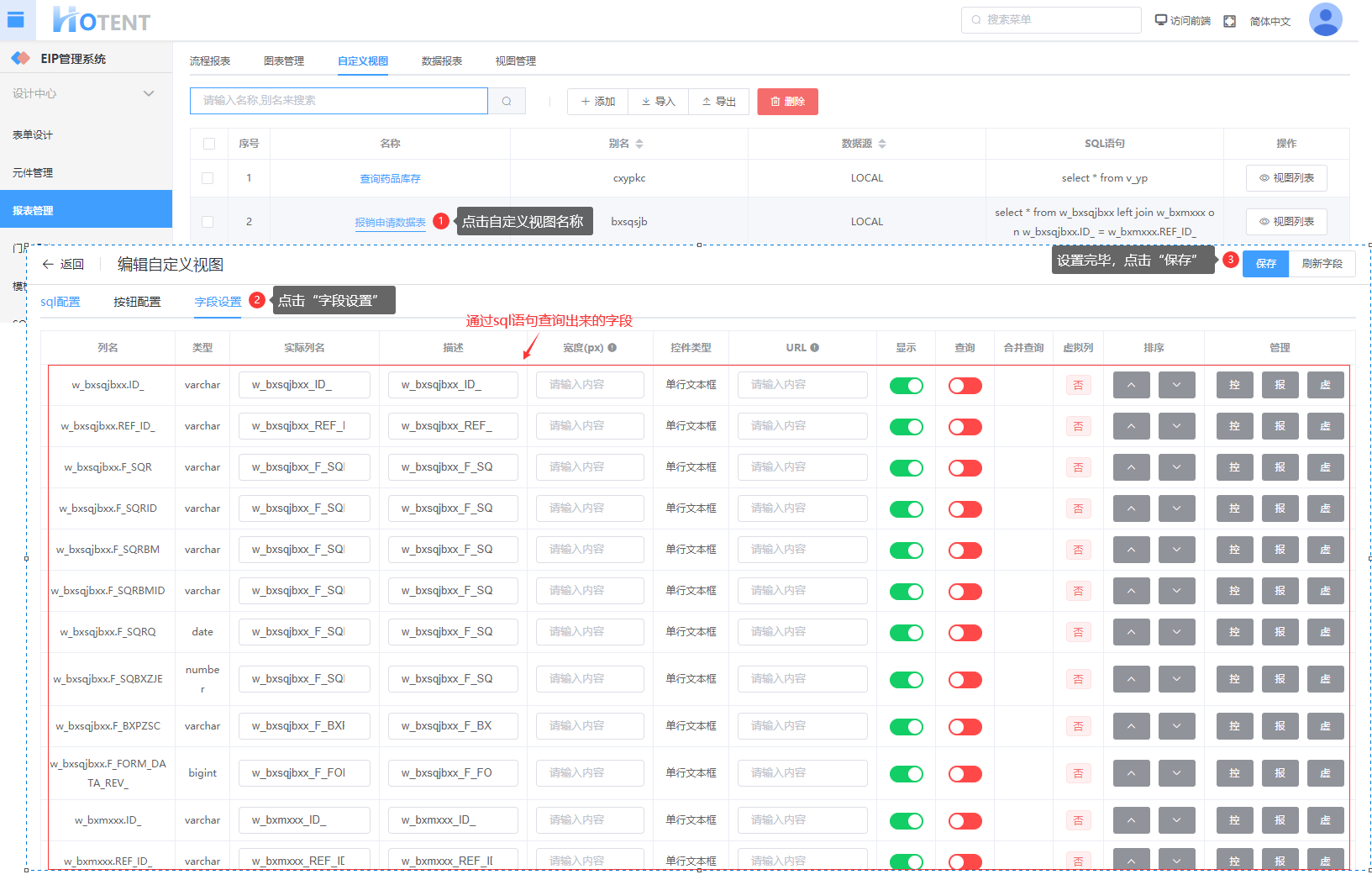Click the info icon beside 宽度(px) header
The width and height of the screenshot is (1372, 885).
pyautogui.click(x=612, y=348)
